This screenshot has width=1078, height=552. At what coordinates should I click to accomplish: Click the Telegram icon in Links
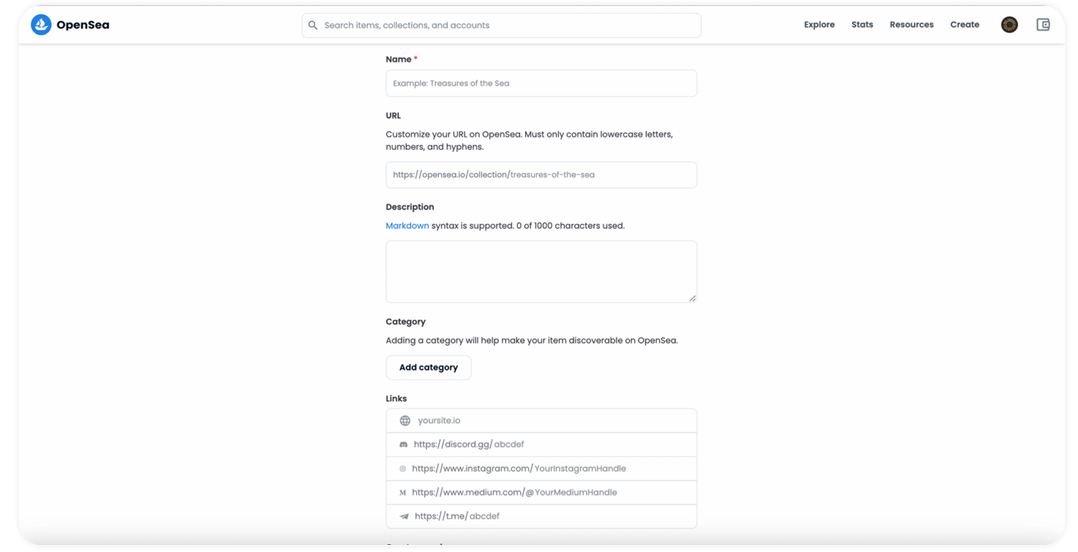pos(404,517)
